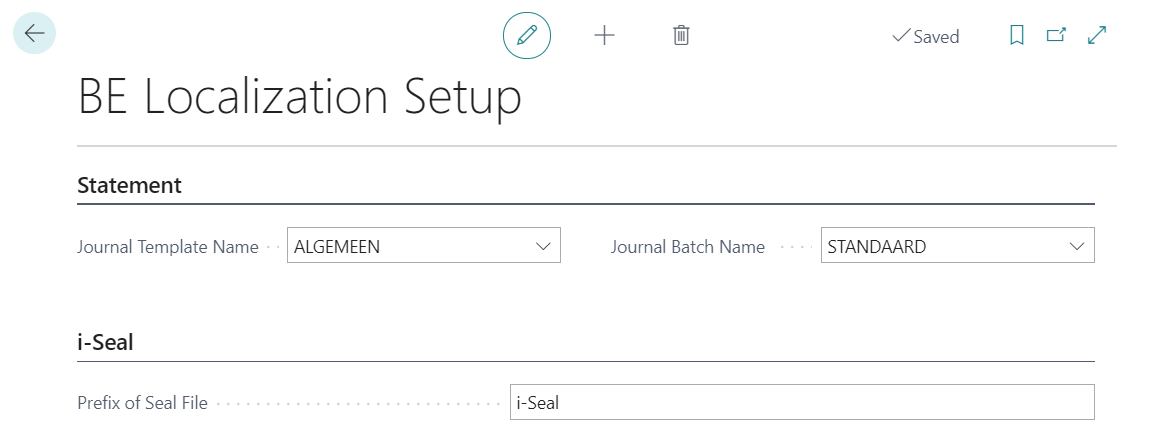
Task: Collapse the i-Seal section header
Action: pos(106,343)
